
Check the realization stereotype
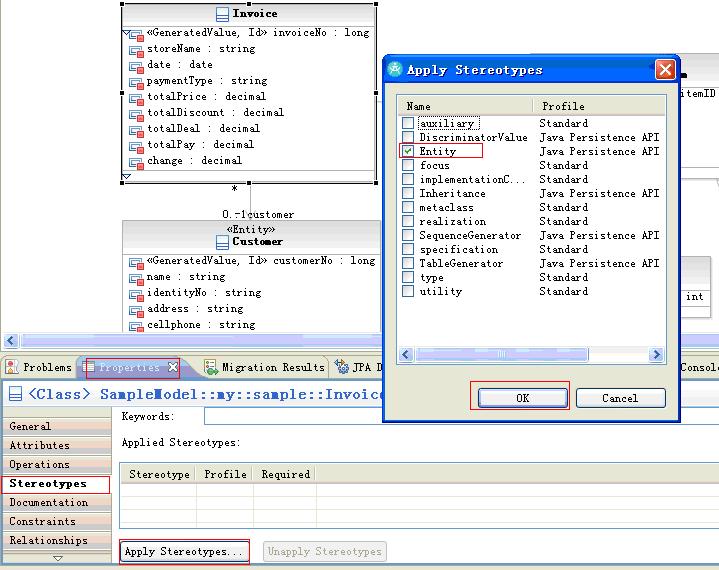pos(408,221)
